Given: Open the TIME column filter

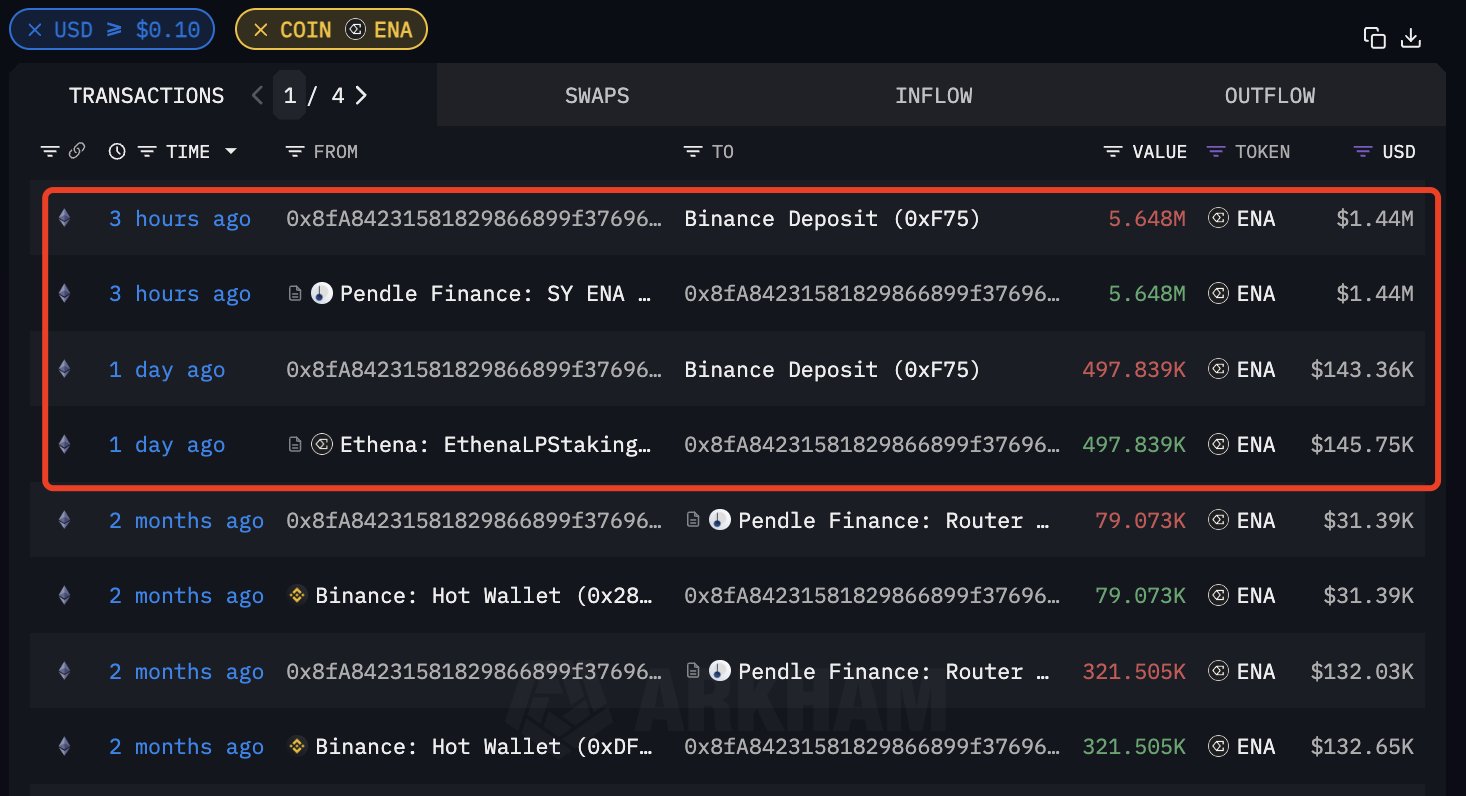Looking at the screenshot, I should pos(147,152).
